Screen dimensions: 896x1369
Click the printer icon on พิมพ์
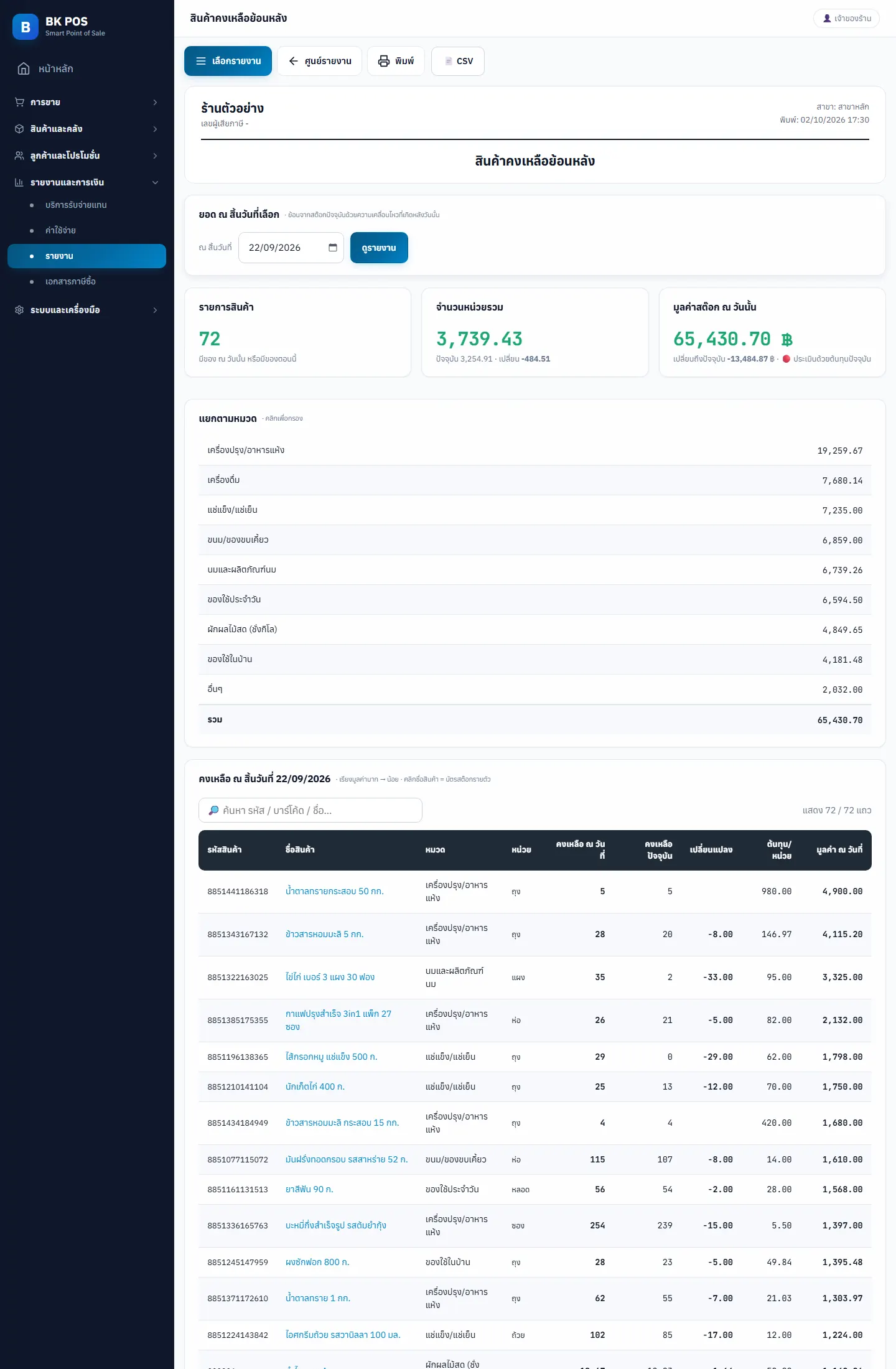point(384,61)
